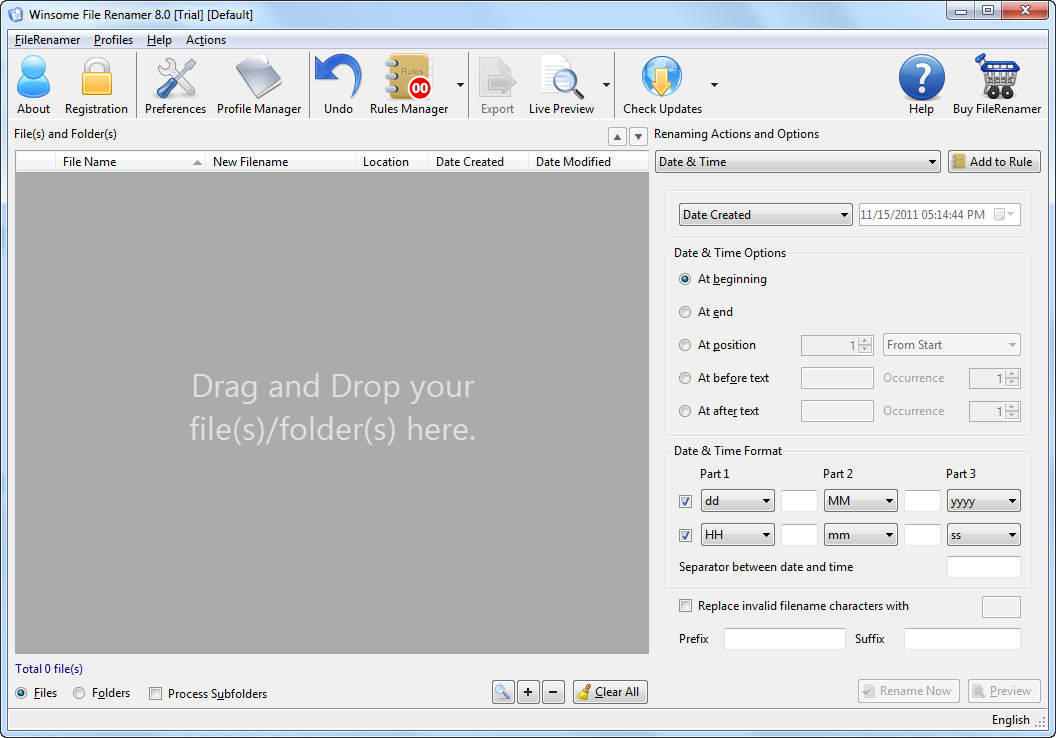Click the Suffix input field
The image size is (1056, 738).
tap(962, 638)
